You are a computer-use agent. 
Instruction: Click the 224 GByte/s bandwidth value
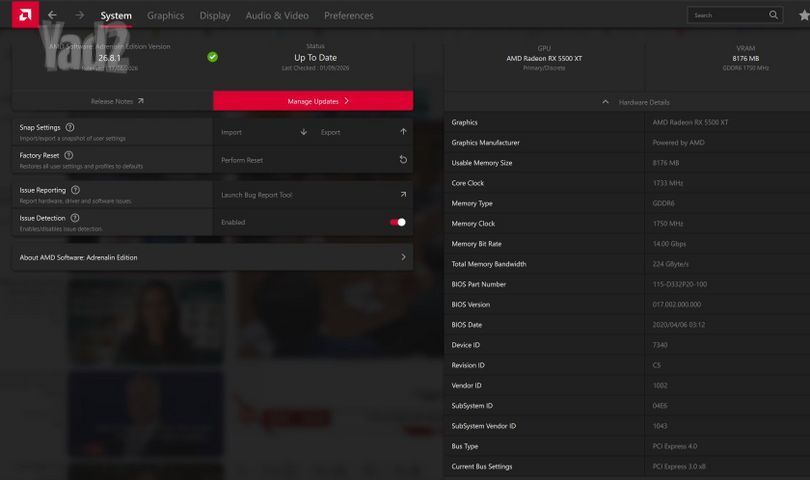[x=671, y=264]
